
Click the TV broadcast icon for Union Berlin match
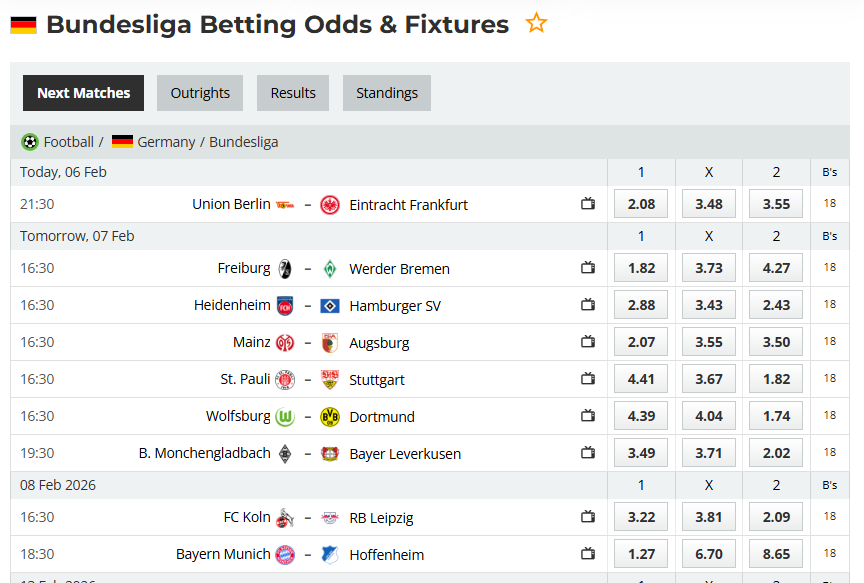click(x=588, y=203)
